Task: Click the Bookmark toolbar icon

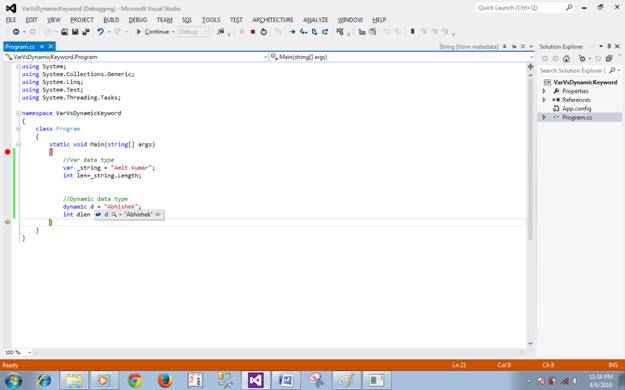Action: tap(413, 32)
